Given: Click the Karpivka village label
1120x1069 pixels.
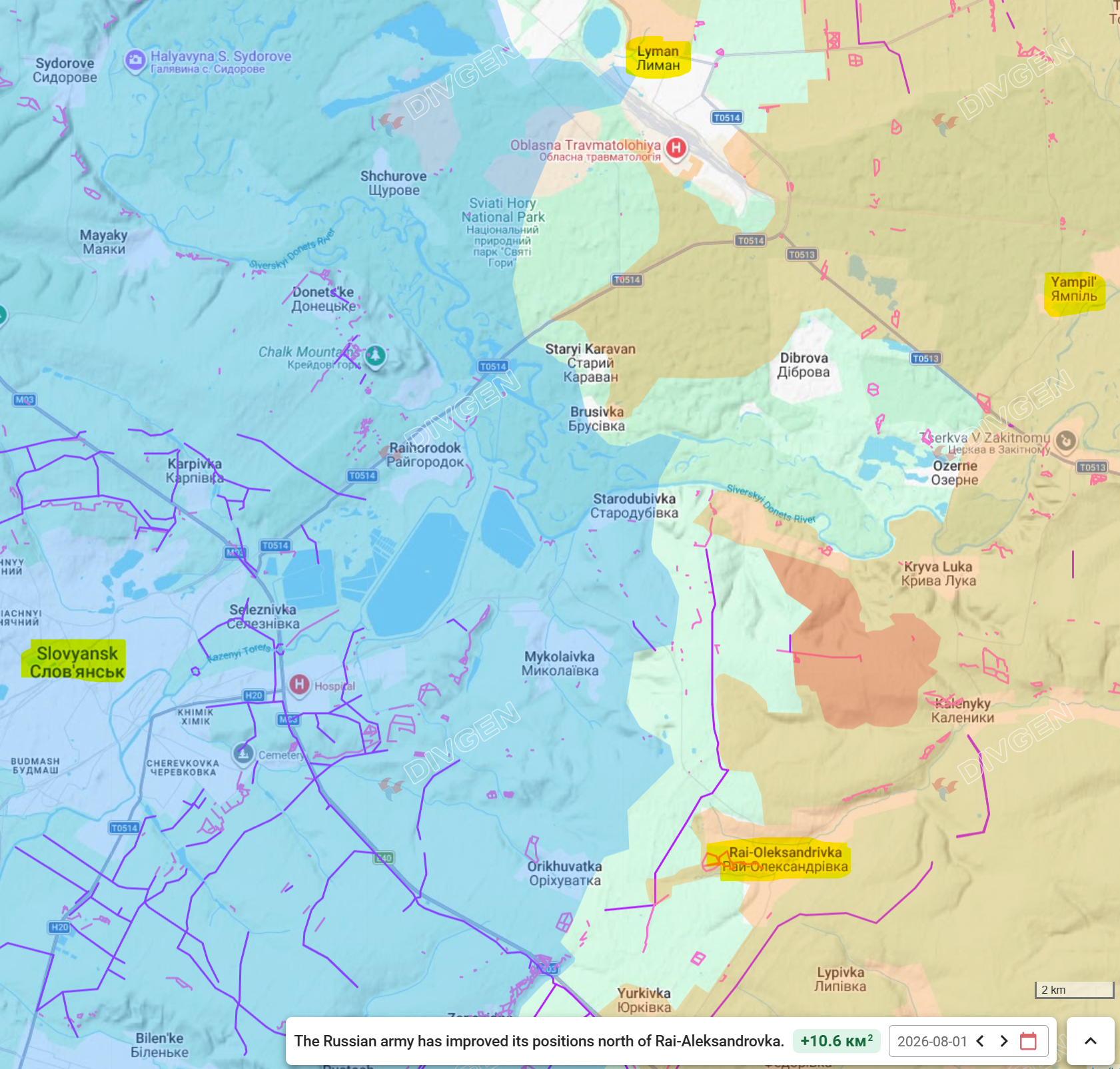Looking at the screenshot, I should [x=195, y=471].
